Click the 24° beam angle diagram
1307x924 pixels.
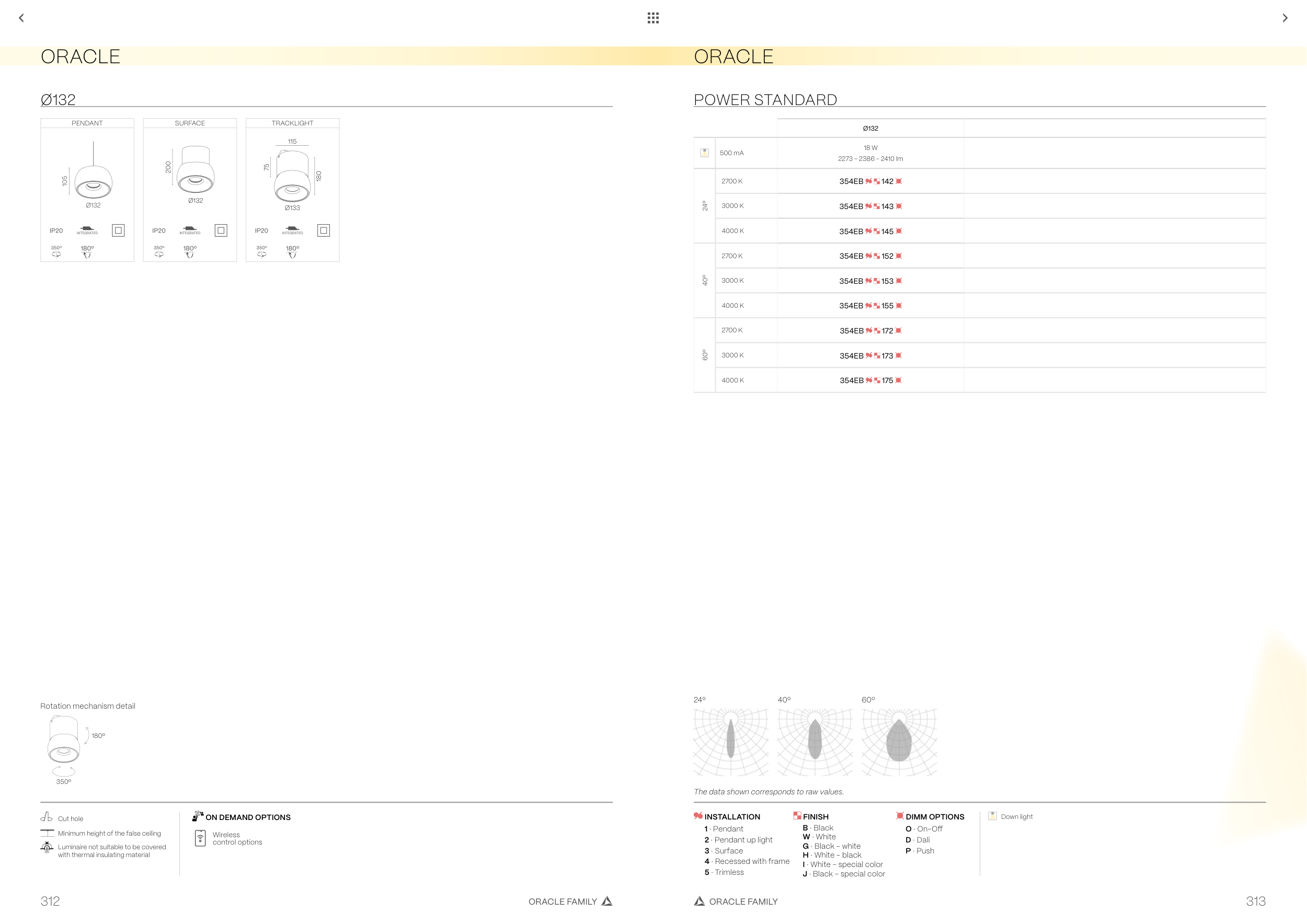point(730,742)
